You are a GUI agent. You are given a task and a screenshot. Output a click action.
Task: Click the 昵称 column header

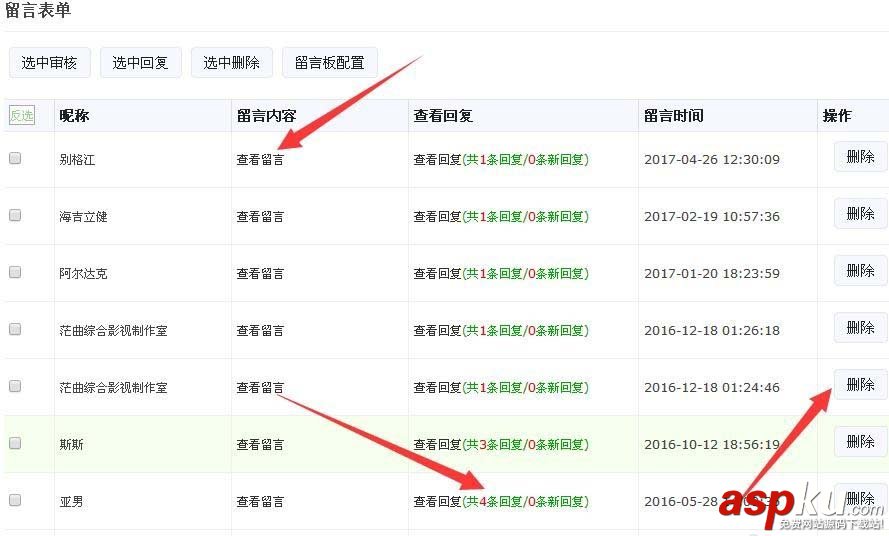74,116
